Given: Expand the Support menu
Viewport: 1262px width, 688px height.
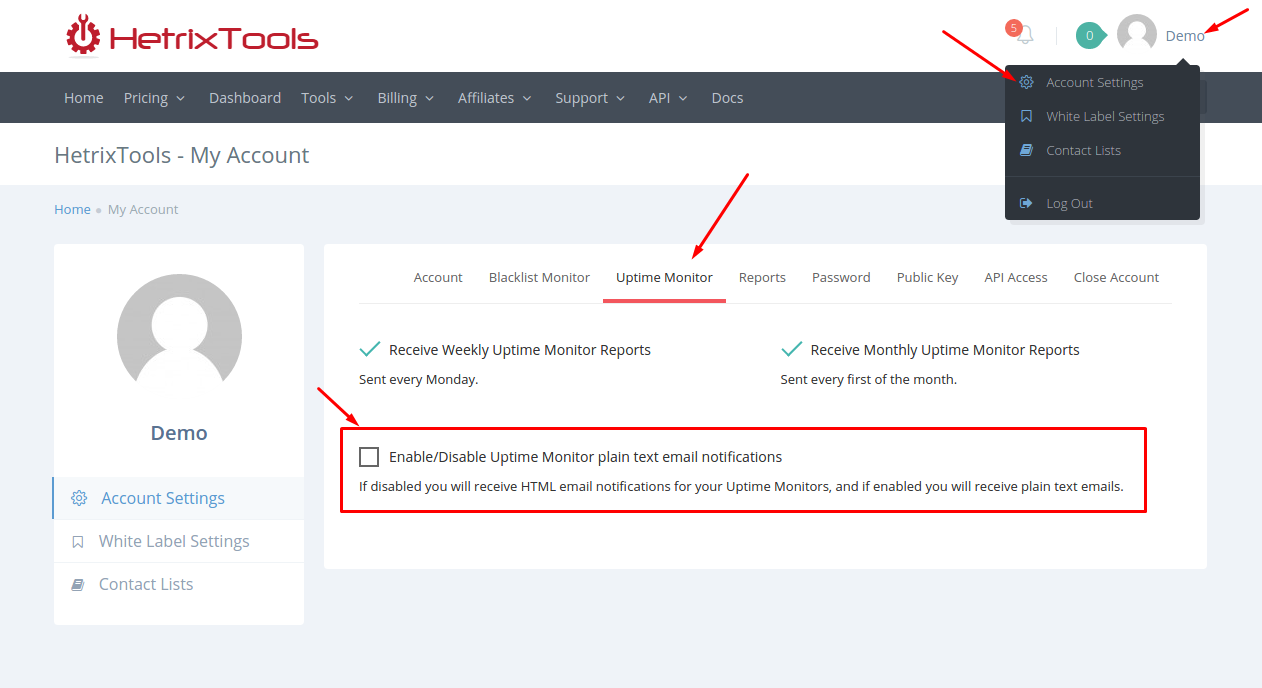Looking at the screenshot, I should pyautogui.click(x=591, y=98).
